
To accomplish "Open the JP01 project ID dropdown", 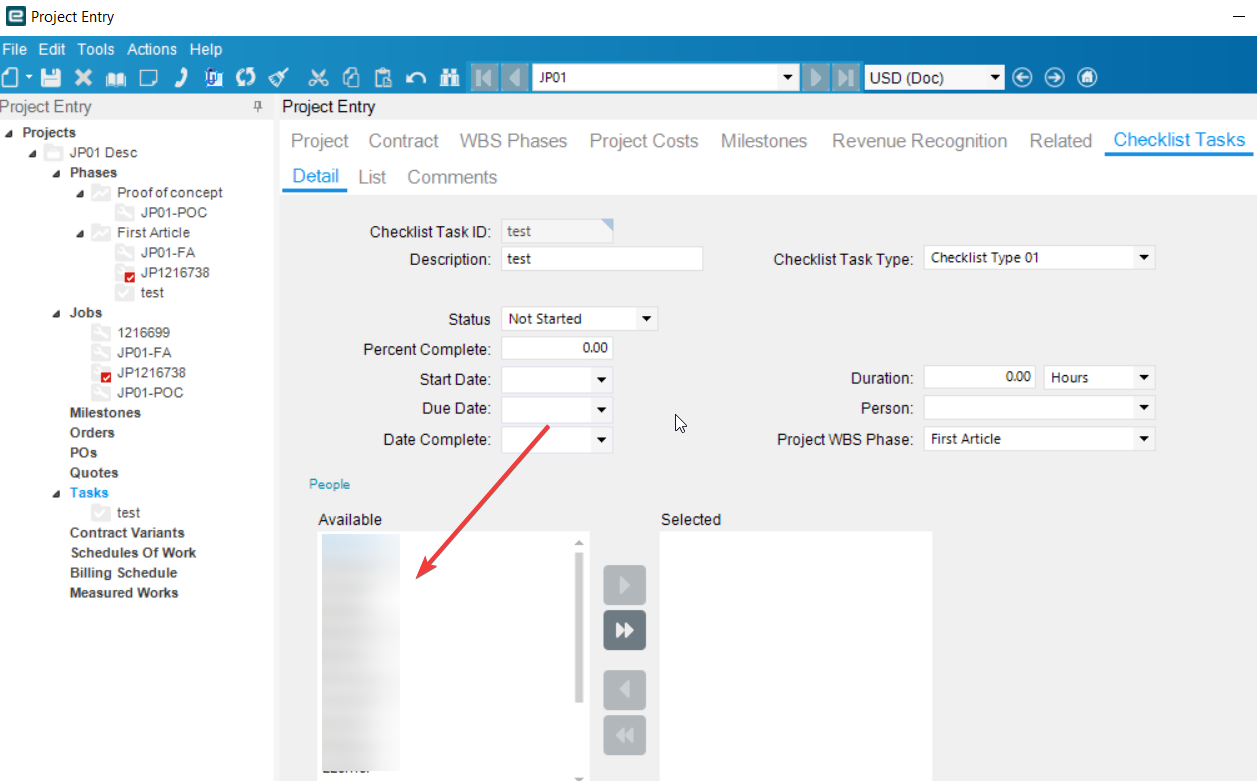I will pos(788,78).
